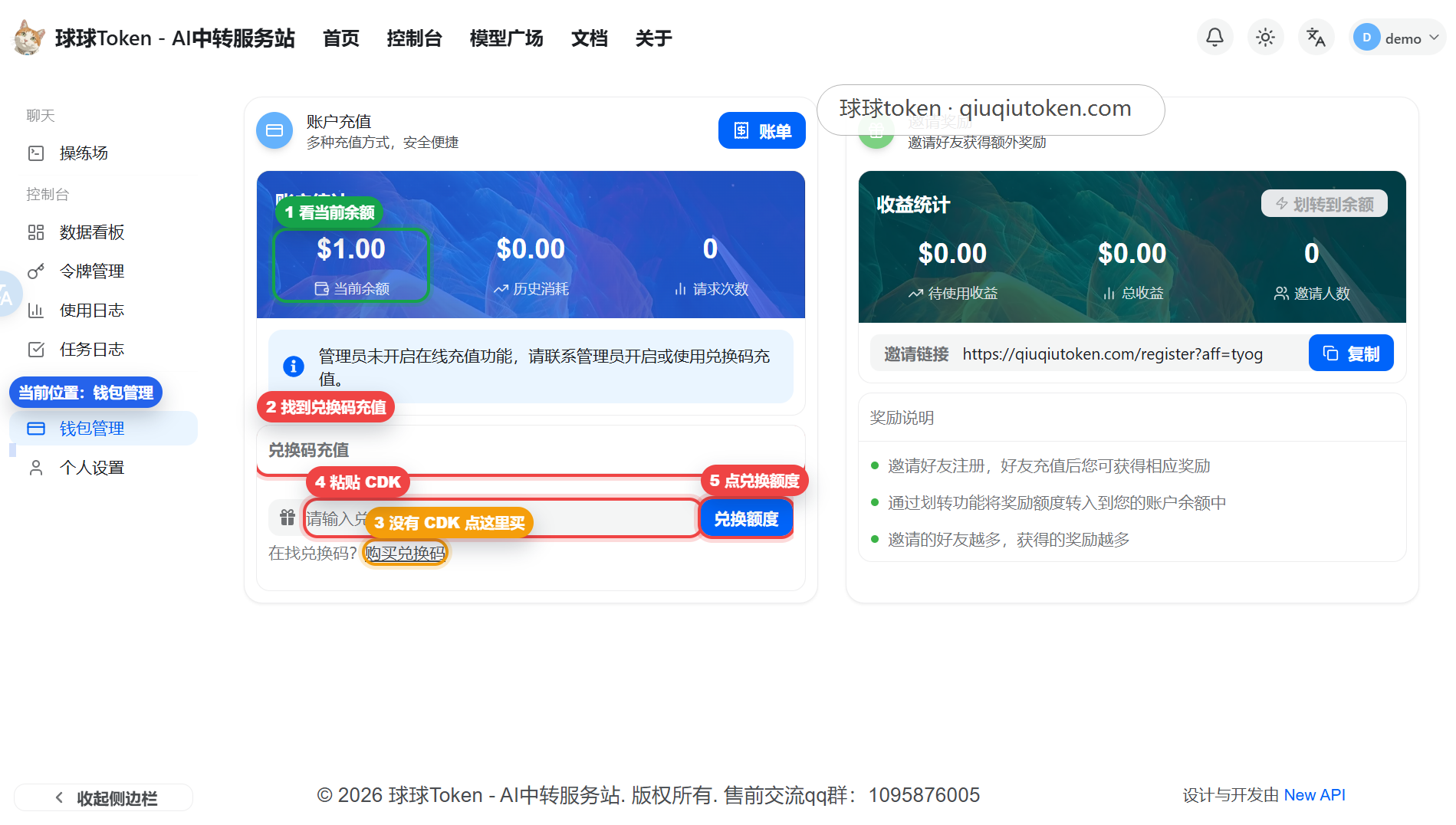
Task: Click the 总收益 bar chart icon
Action: click(1109, 294)
